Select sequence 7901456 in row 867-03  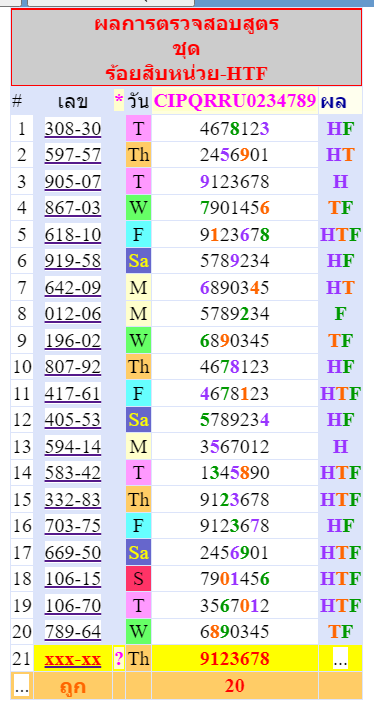pos(235,208)
